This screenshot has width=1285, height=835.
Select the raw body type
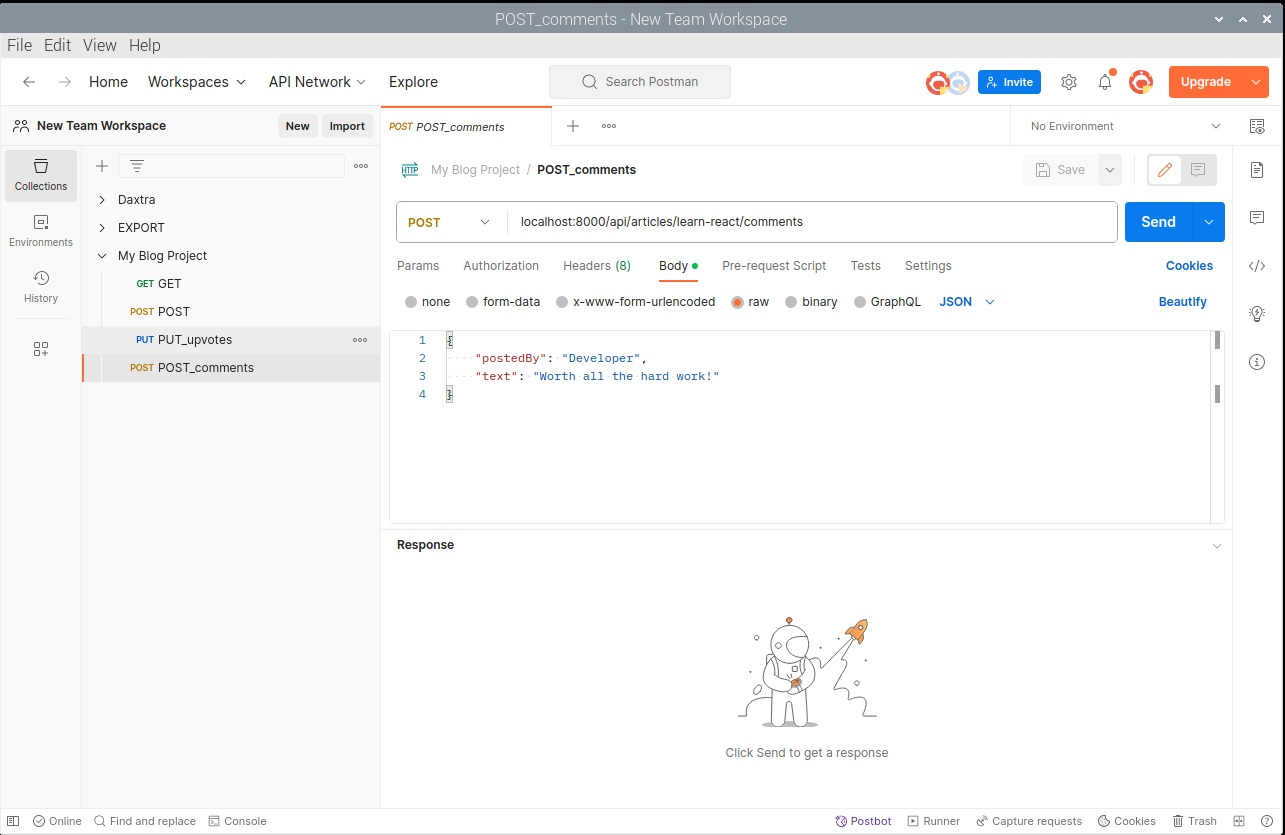point(738,302)
